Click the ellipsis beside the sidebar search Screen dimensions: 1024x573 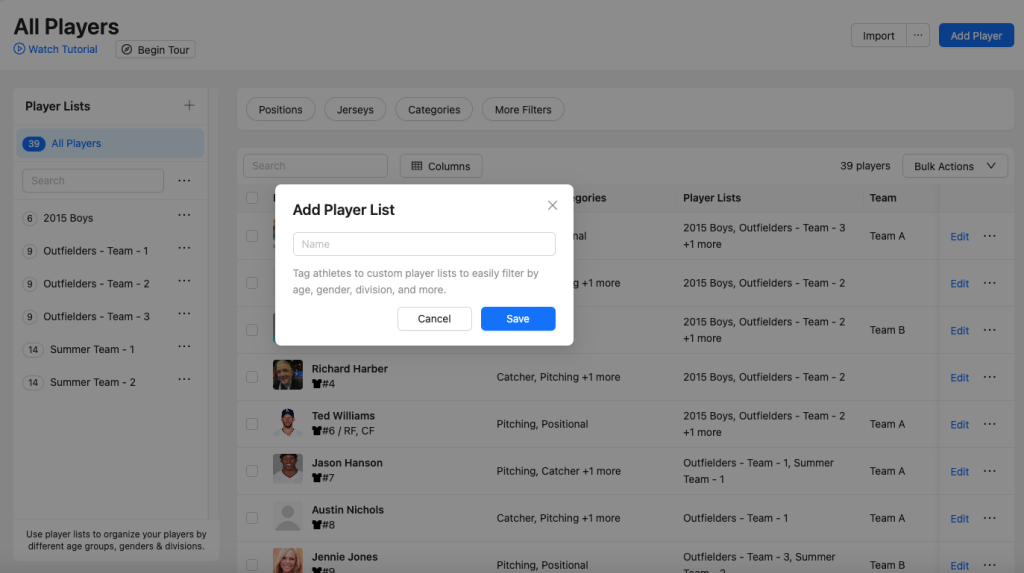click(184, 181)
